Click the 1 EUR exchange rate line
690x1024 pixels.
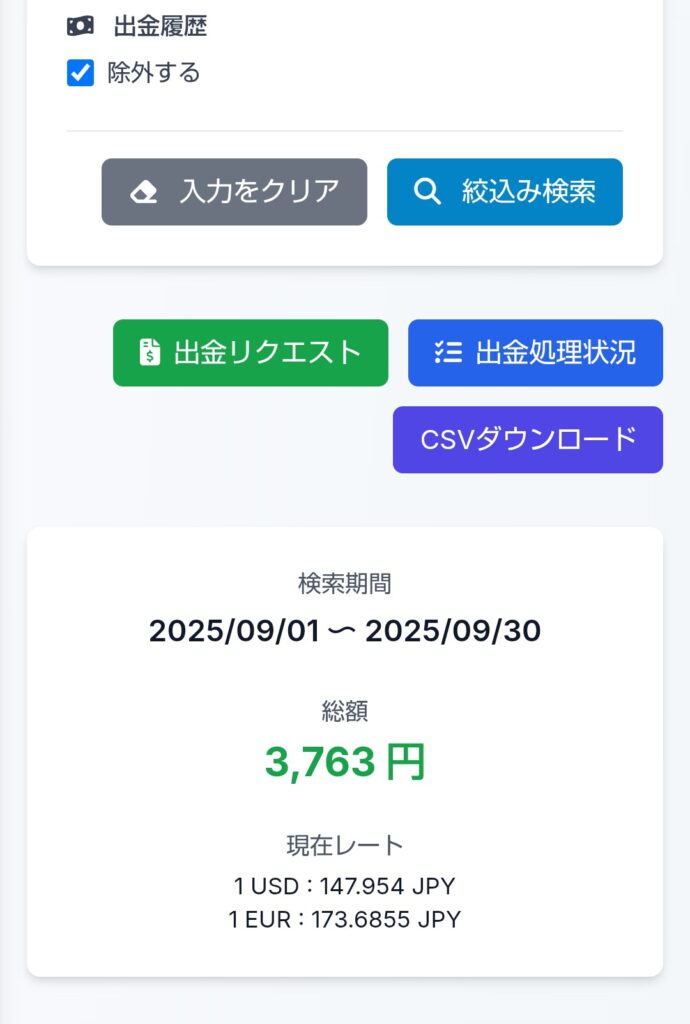click(x=345, y=919)
